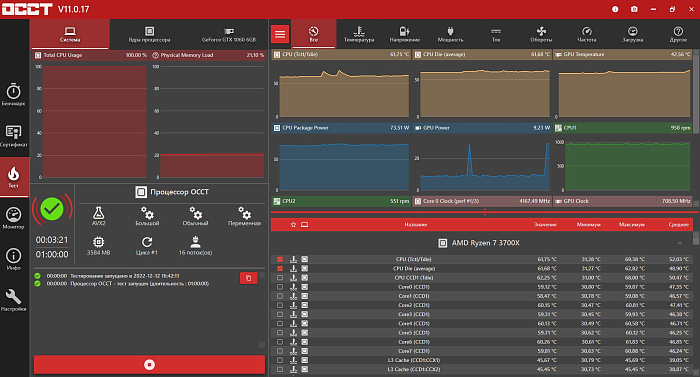This screenshot has height=377, width=700.
Task: Check the Core0 (CCD1) checkbox
Action: 280,287
